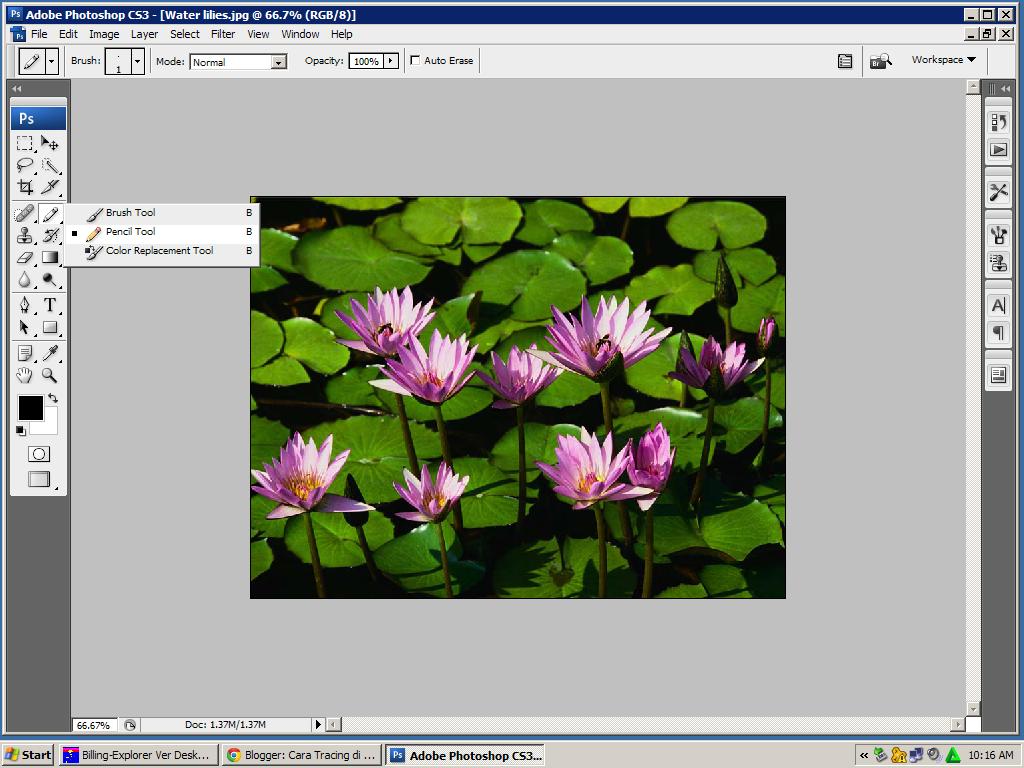Image resolution: width=1024 pixels, height=768 pixels.
Task: Swap foreground and background colors
Action: tap(53, 398)
